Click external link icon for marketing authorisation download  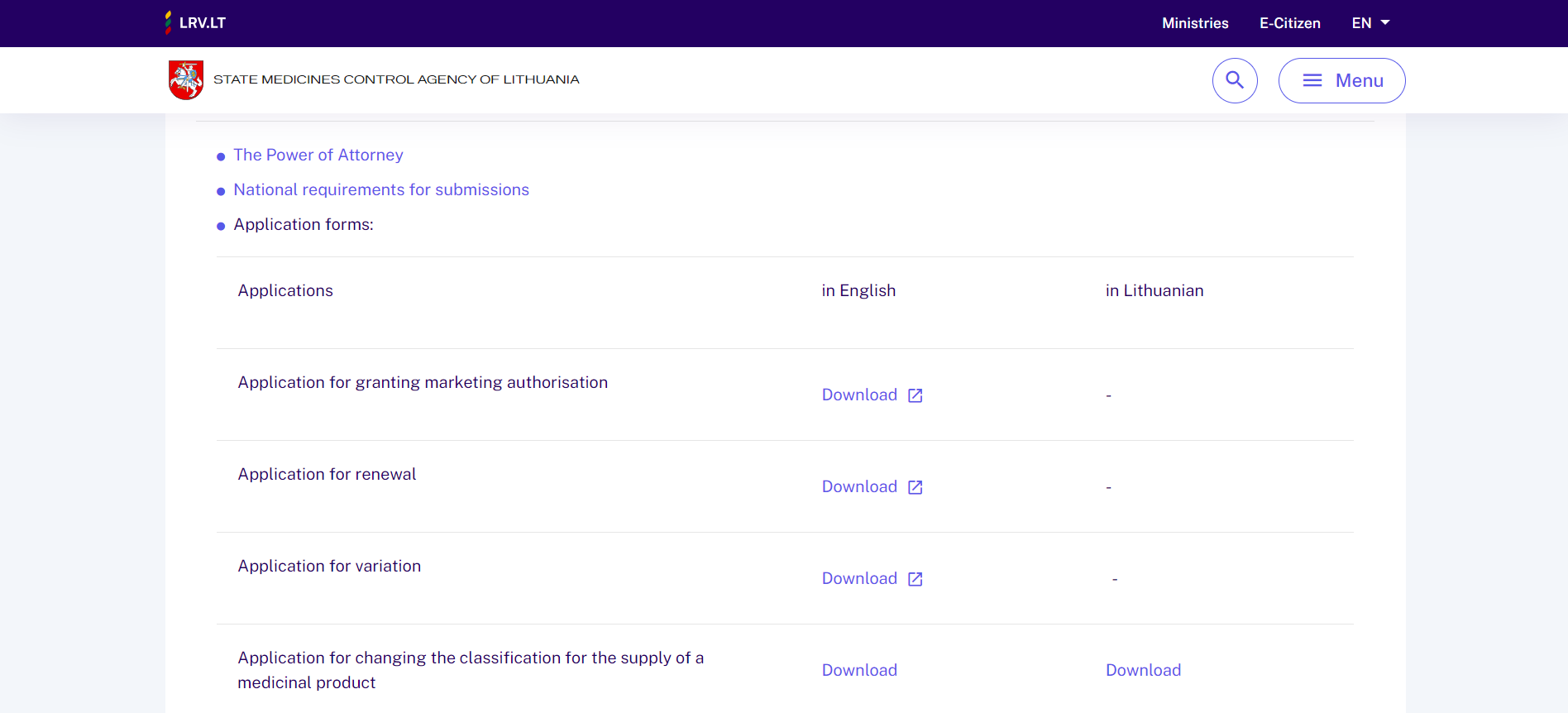click(915, 395)
